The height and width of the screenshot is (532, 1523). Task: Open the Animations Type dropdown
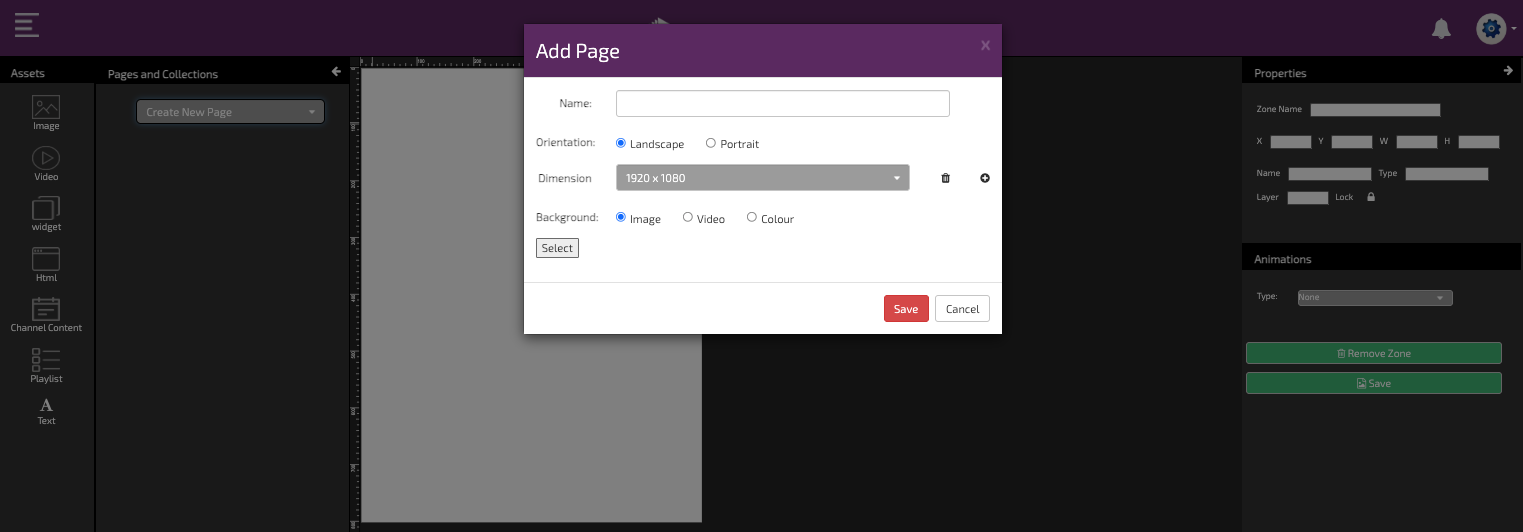(1374, 297)
